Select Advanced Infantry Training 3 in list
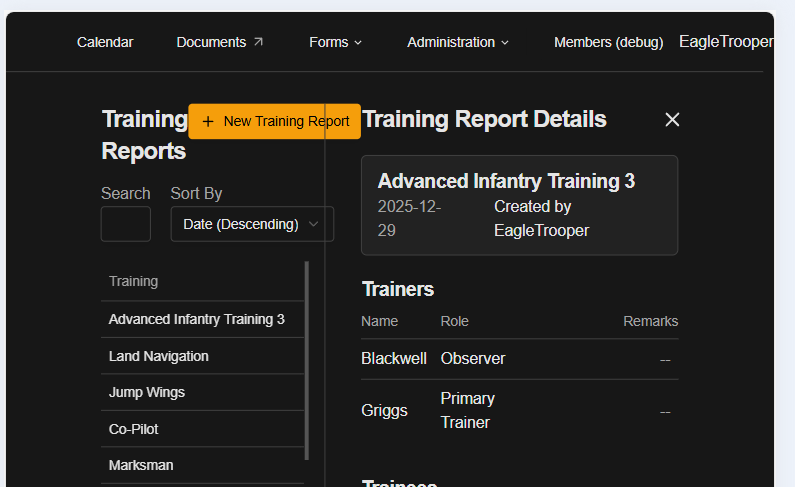This screenshot has height=487, width=795. (x=197, y=320)
